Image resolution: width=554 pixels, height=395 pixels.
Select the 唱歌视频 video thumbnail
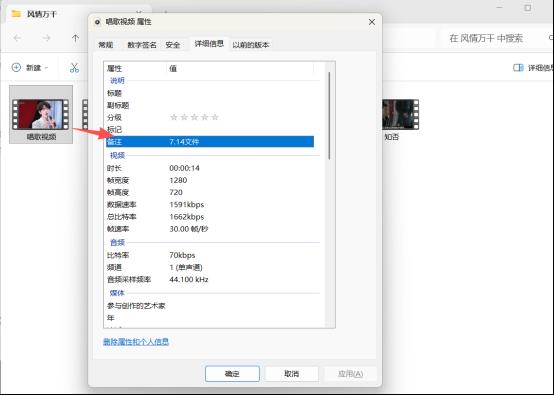point(41,114)
